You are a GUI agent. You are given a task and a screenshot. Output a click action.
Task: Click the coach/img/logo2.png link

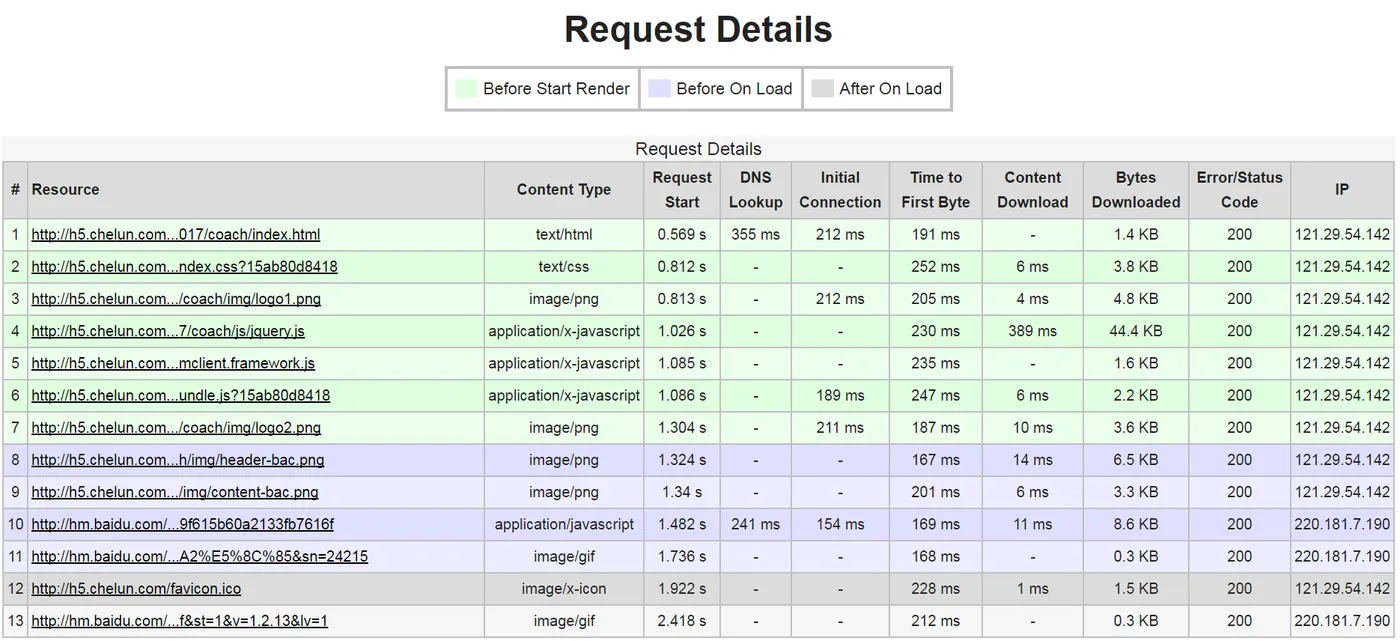pos(176,428)
